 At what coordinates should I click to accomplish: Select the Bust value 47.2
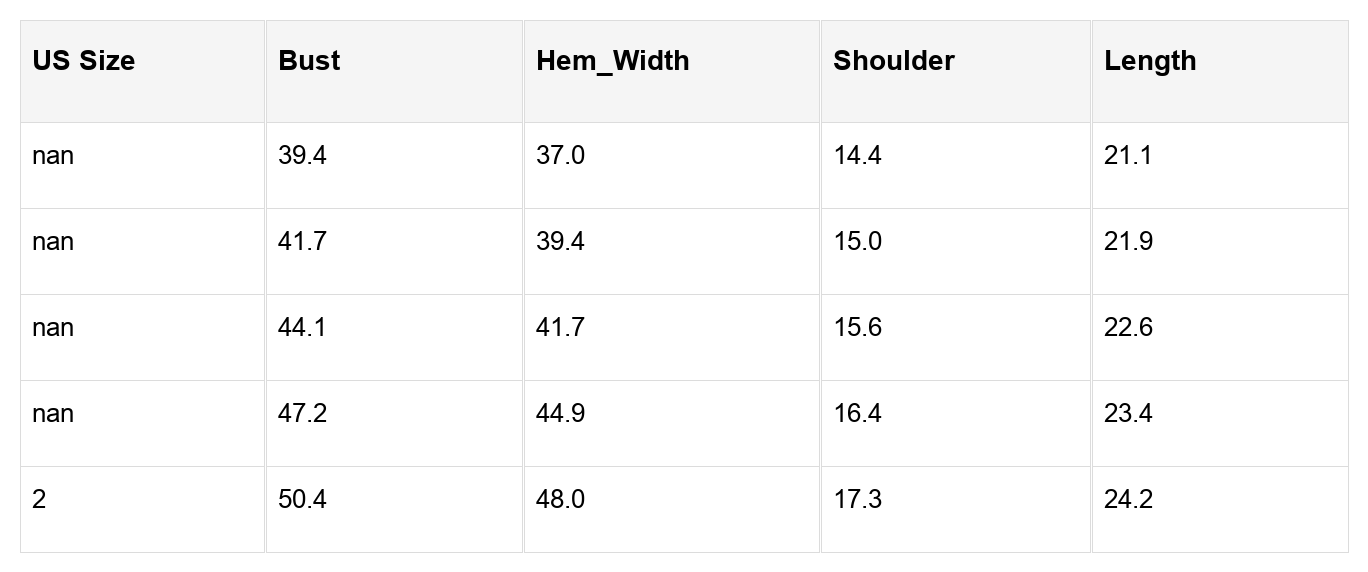click(302, 414)
